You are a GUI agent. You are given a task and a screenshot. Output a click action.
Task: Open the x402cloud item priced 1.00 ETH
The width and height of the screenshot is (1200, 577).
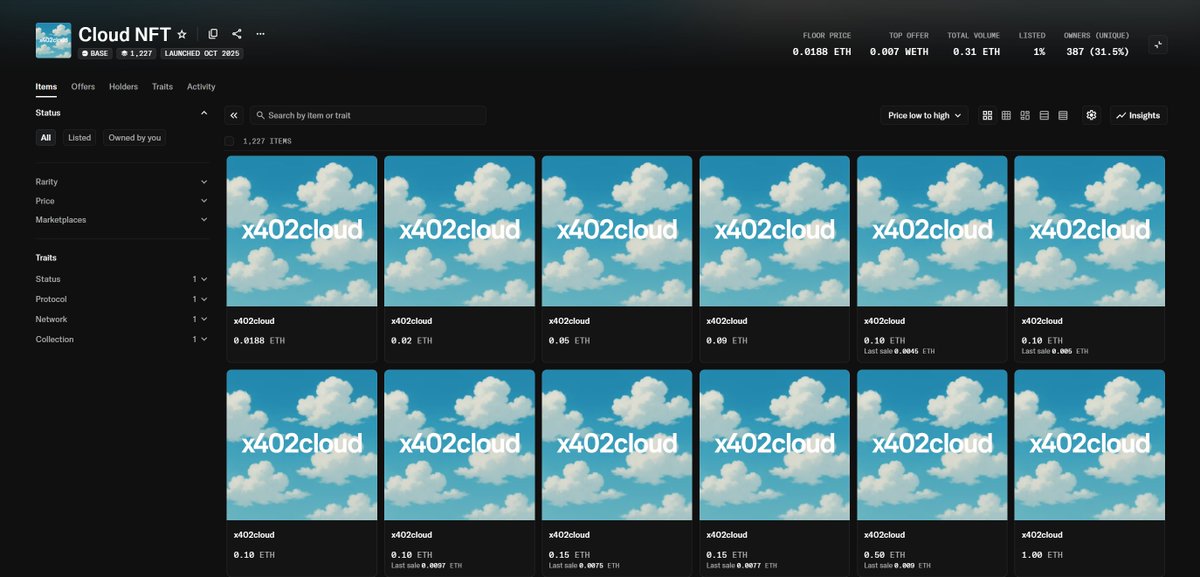[x=1090, y=473]
